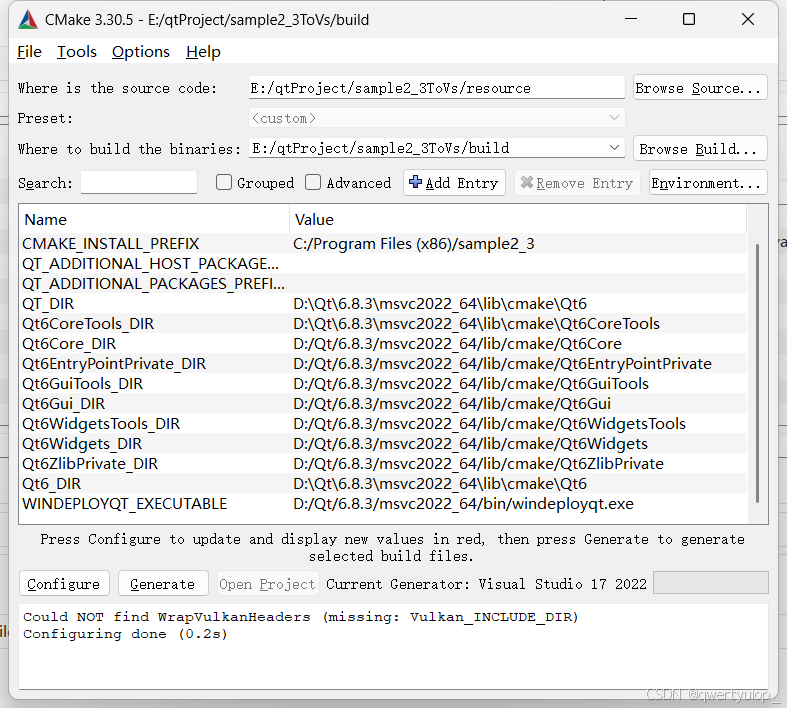Click the Qt6EntryPointPrivate path value
The width and height of the screenshot is (787, 708).
pyautogui.click(x=502, y=364)
